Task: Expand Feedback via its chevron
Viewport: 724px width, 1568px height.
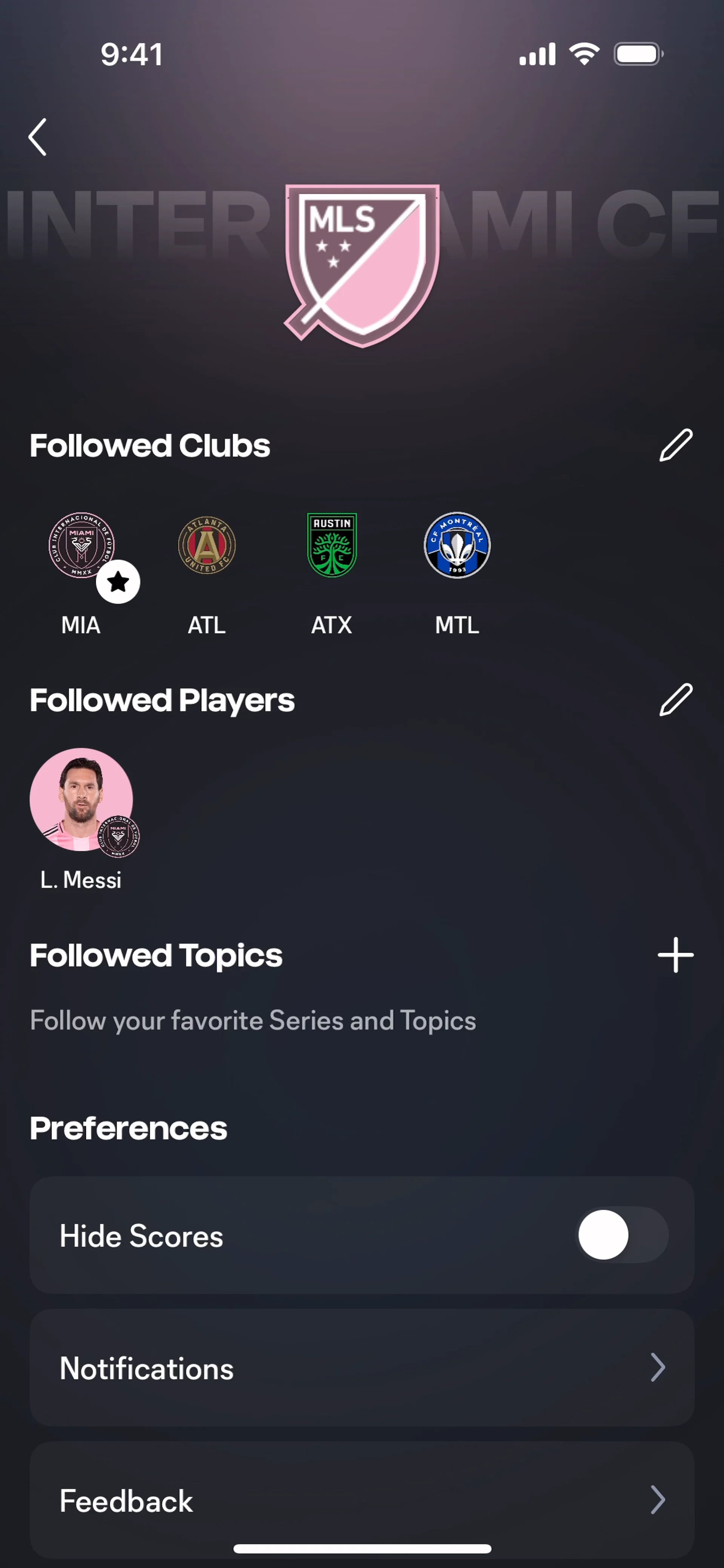Action: 657,1500
